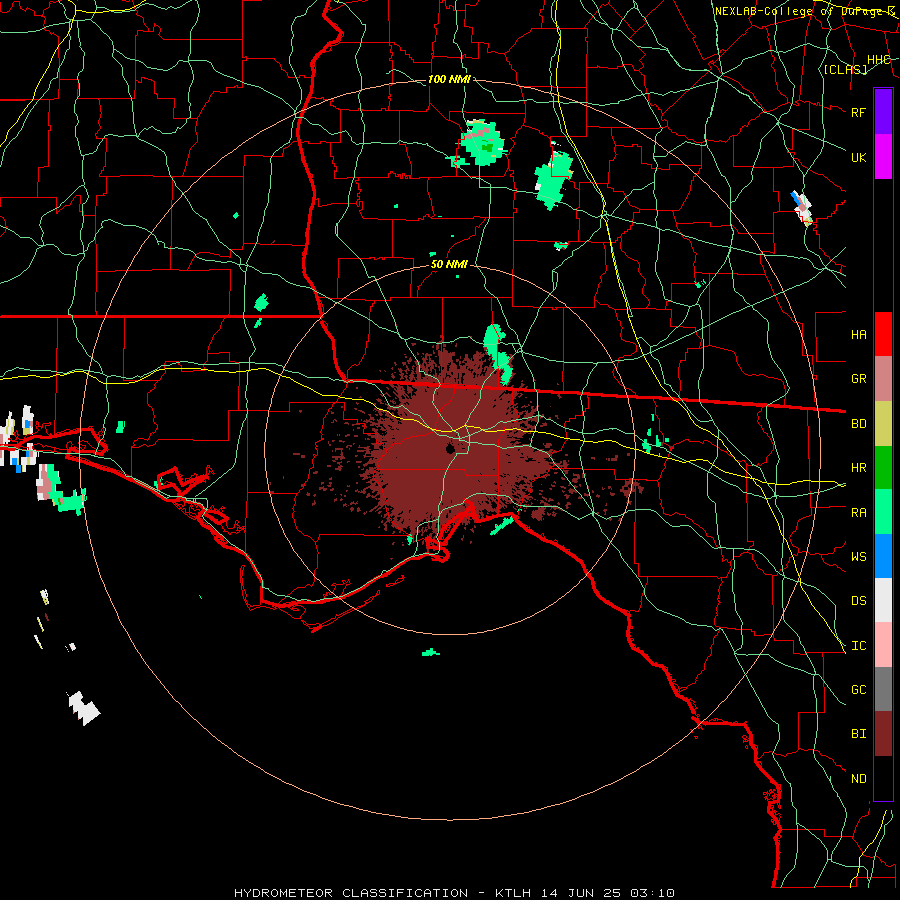This screenshot has width=900, height=900.
Task: Click the HR dark green legend swatch
Action: coord(883,468)
